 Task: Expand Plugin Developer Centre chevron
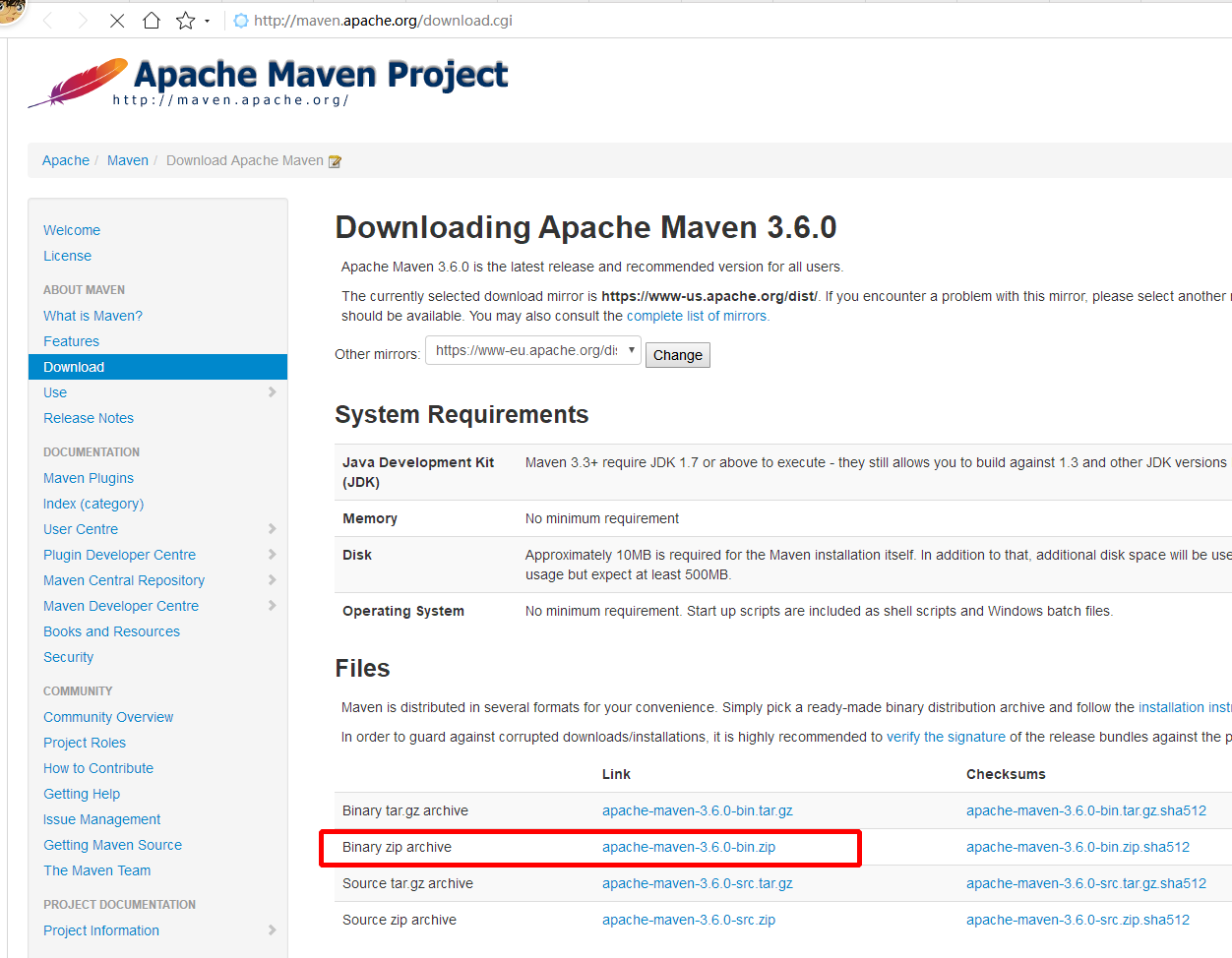(x=273, y=554)
